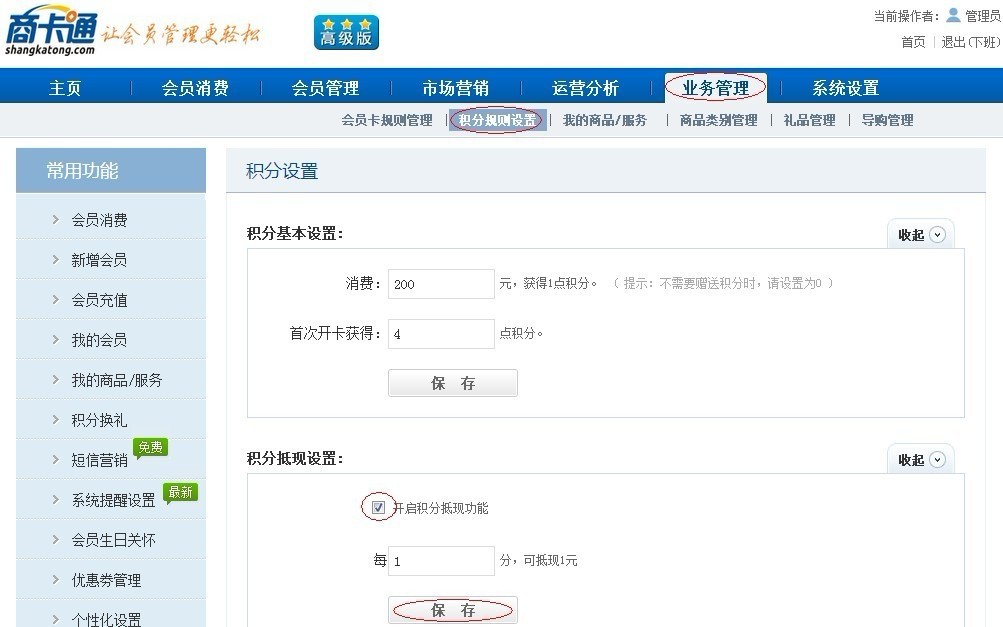Image resolution: width=1003 pixels, height=627 pixels.
Task: Click the arrow icon beside 会员消费 sidebar item
Action: (x=56, y=219)
